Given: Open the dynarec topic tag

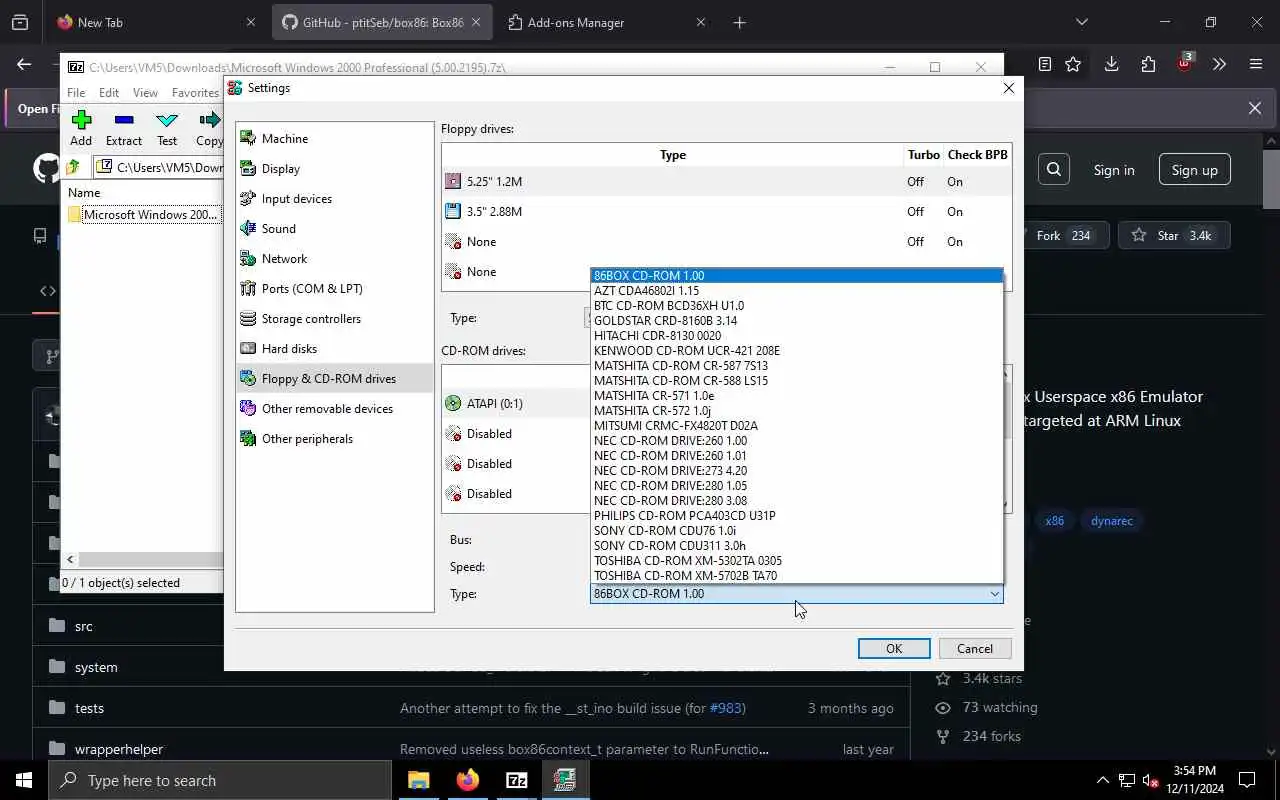Looking at the screenshot, I should coord(1112,521).
